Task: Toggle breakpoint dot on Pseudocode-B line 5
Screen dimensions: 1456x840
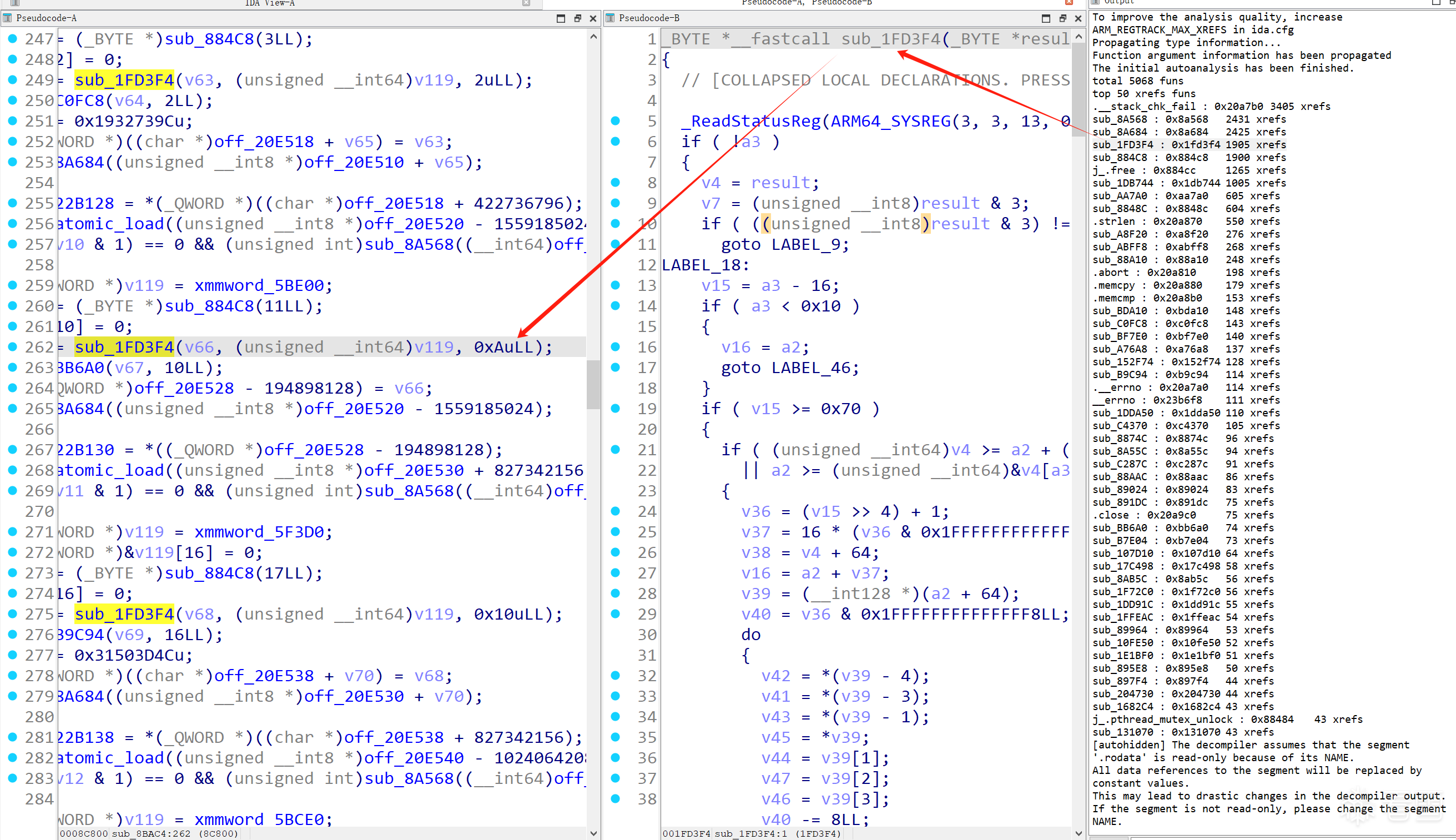Action: click(615, 120)
